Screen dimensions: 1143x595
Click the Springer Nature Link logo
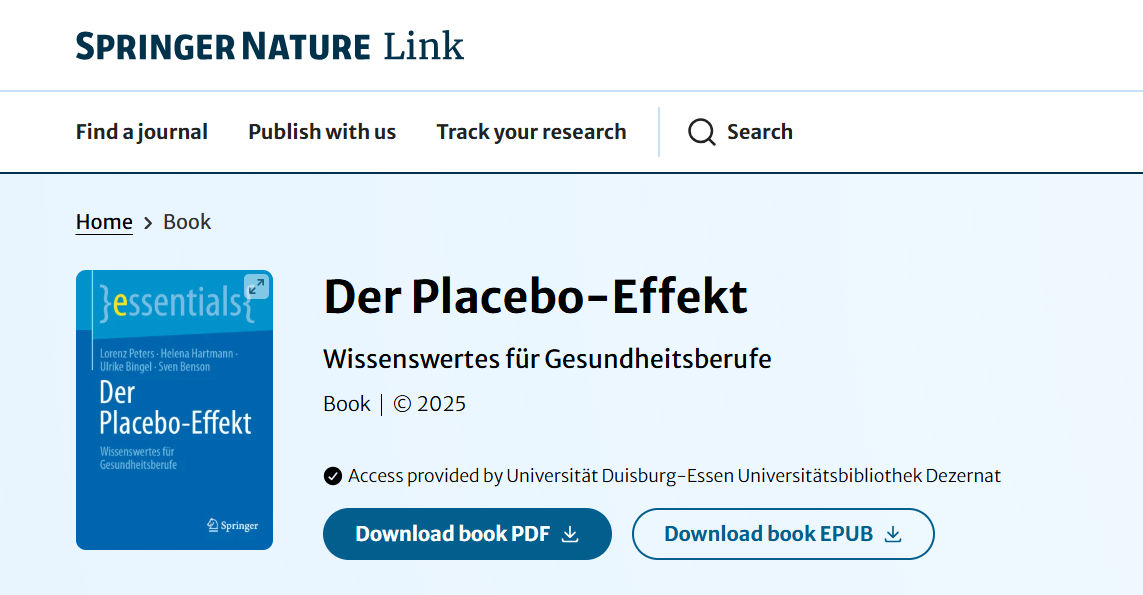(270, 46)
